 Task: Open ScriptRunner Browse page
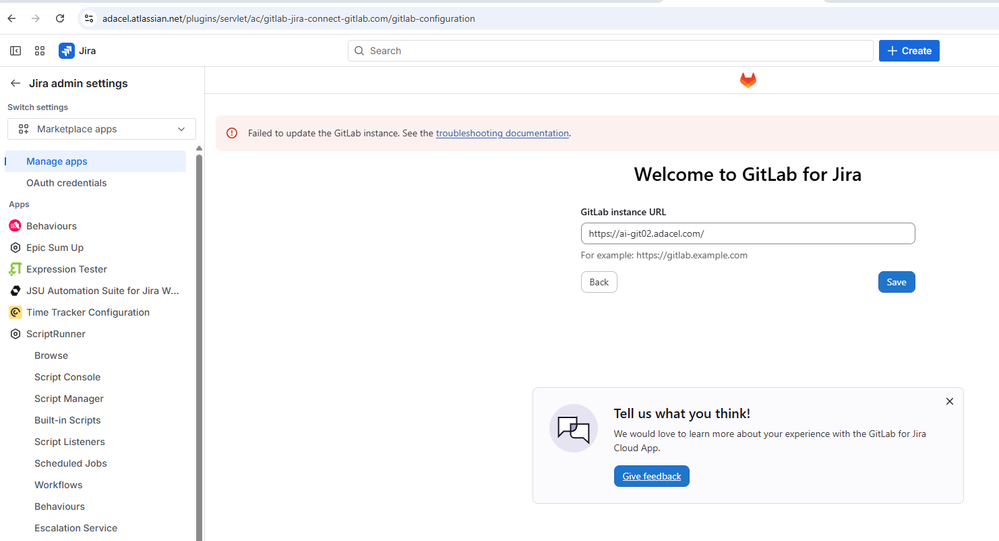51,356
